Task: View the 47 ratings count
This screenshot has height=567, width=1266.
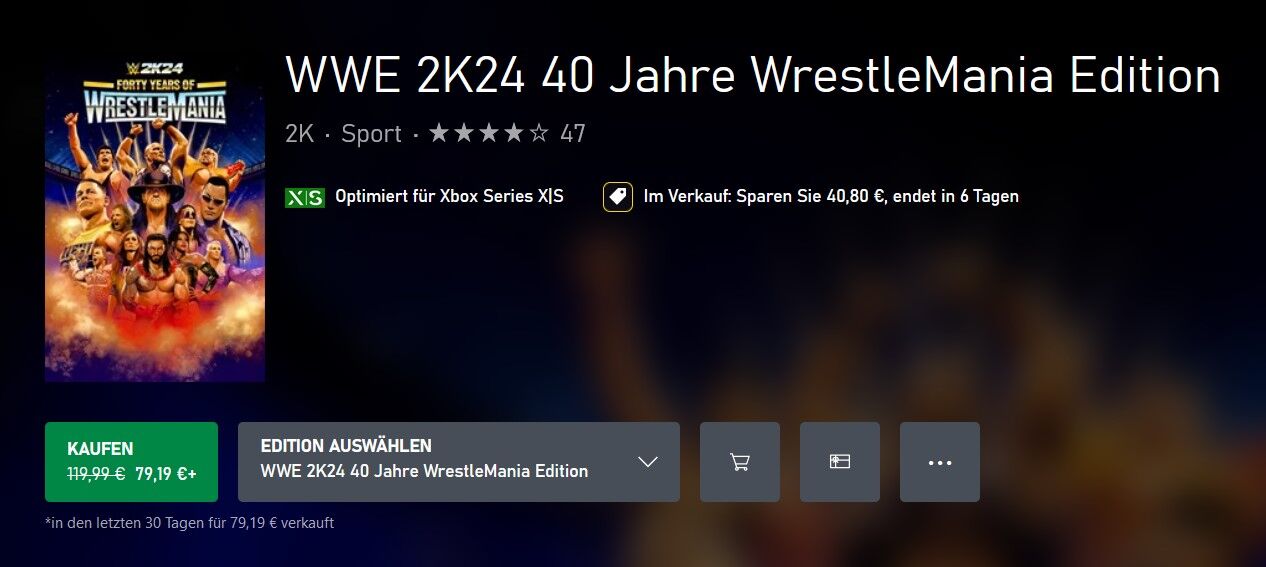Action: click(573, 134)
